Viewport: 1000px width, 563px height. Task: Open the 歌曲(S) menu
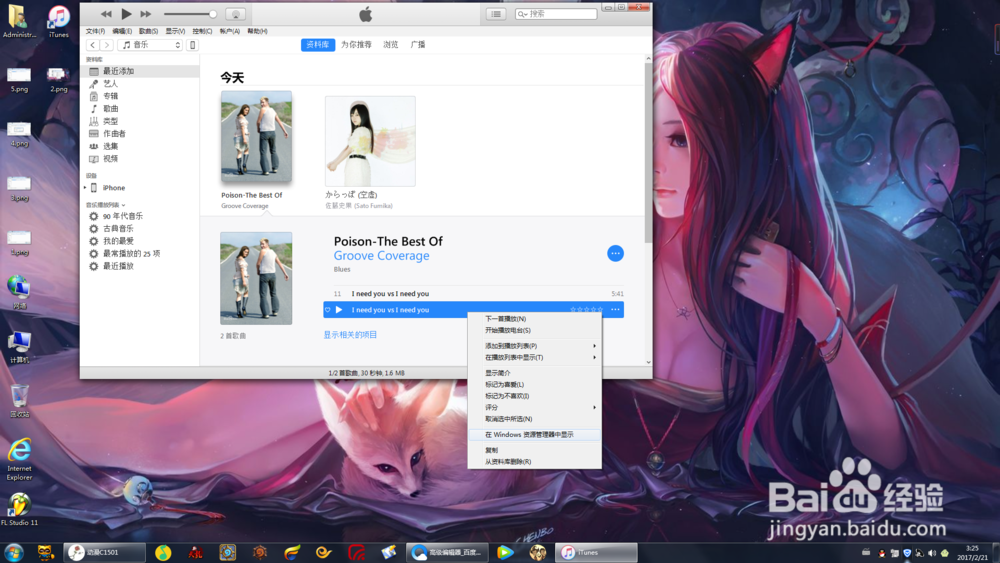(148, 31)
